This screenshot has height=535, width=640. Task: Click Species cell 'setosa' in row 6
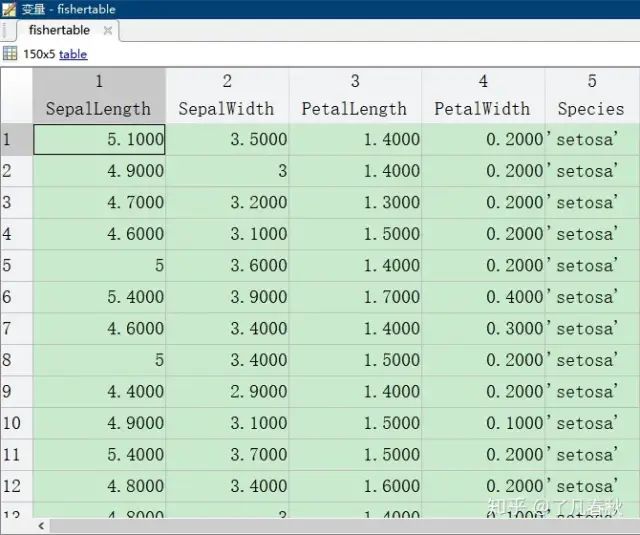pyautogui.click(x=592, y=297)
